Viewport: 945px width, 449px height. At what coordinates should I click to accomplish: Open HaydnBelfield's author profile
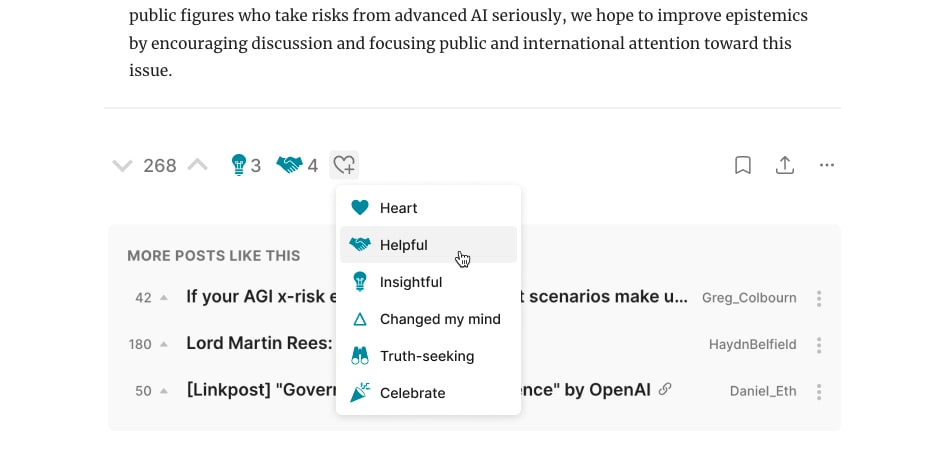pyautogui.click(x=752, y=344)
